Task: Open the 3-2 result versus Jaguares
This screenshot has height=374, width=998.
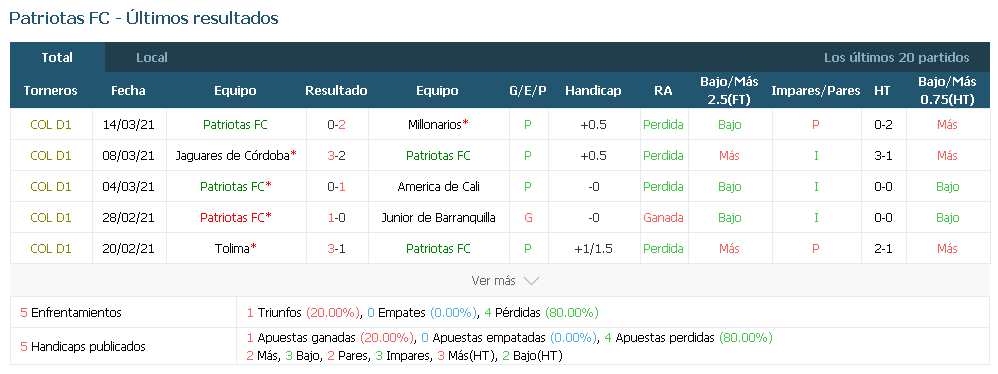Action: pyautogui.click(x=337, y=156)
